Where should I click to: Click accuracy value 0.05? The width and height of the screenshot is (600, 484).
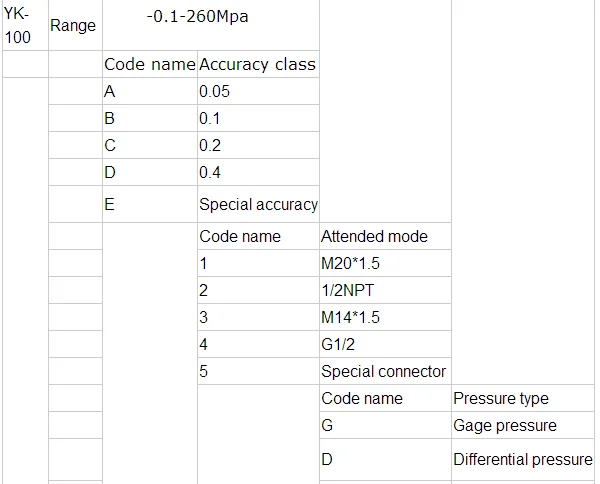258,91
